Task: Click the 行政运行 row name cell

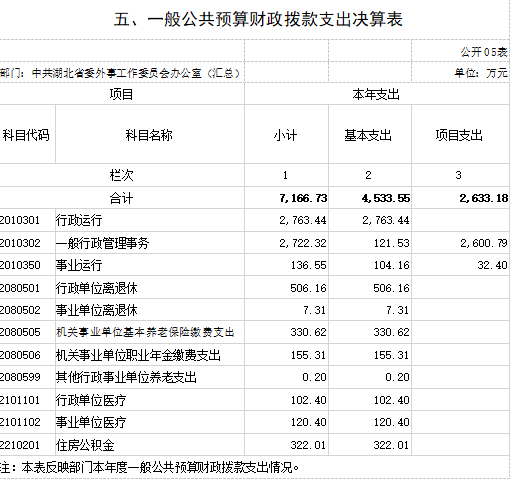Action: point(150,220)
